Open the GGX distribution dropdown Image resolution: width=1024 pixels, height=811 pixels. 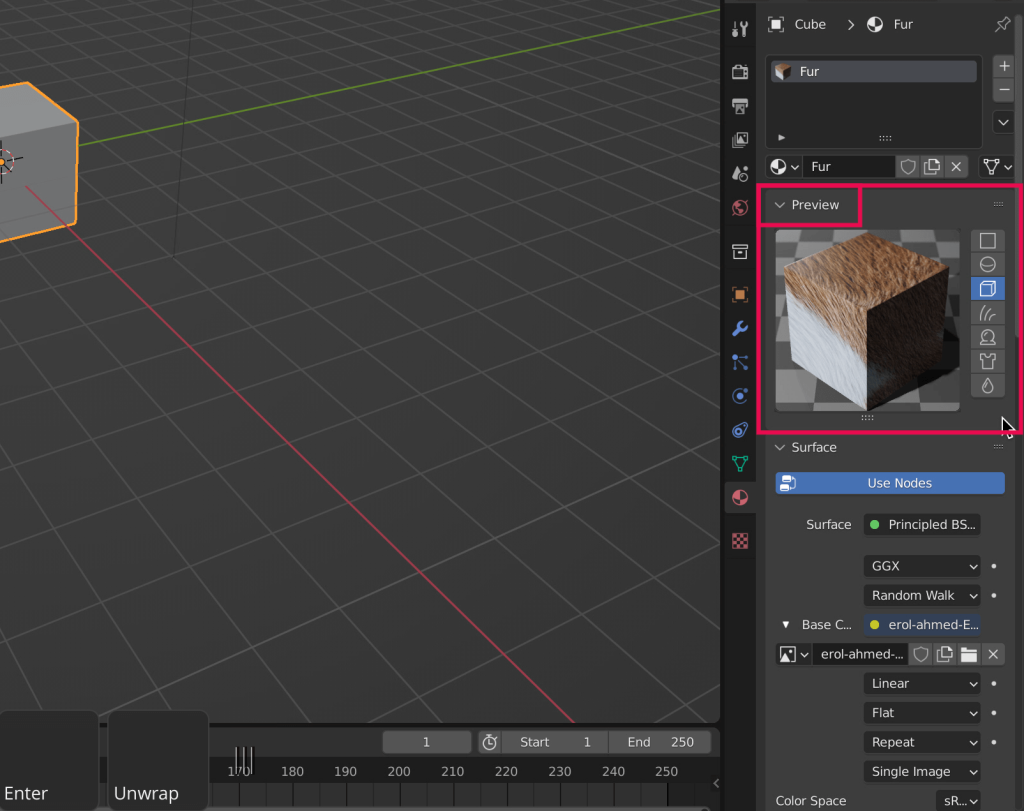(x=922, y=566)
